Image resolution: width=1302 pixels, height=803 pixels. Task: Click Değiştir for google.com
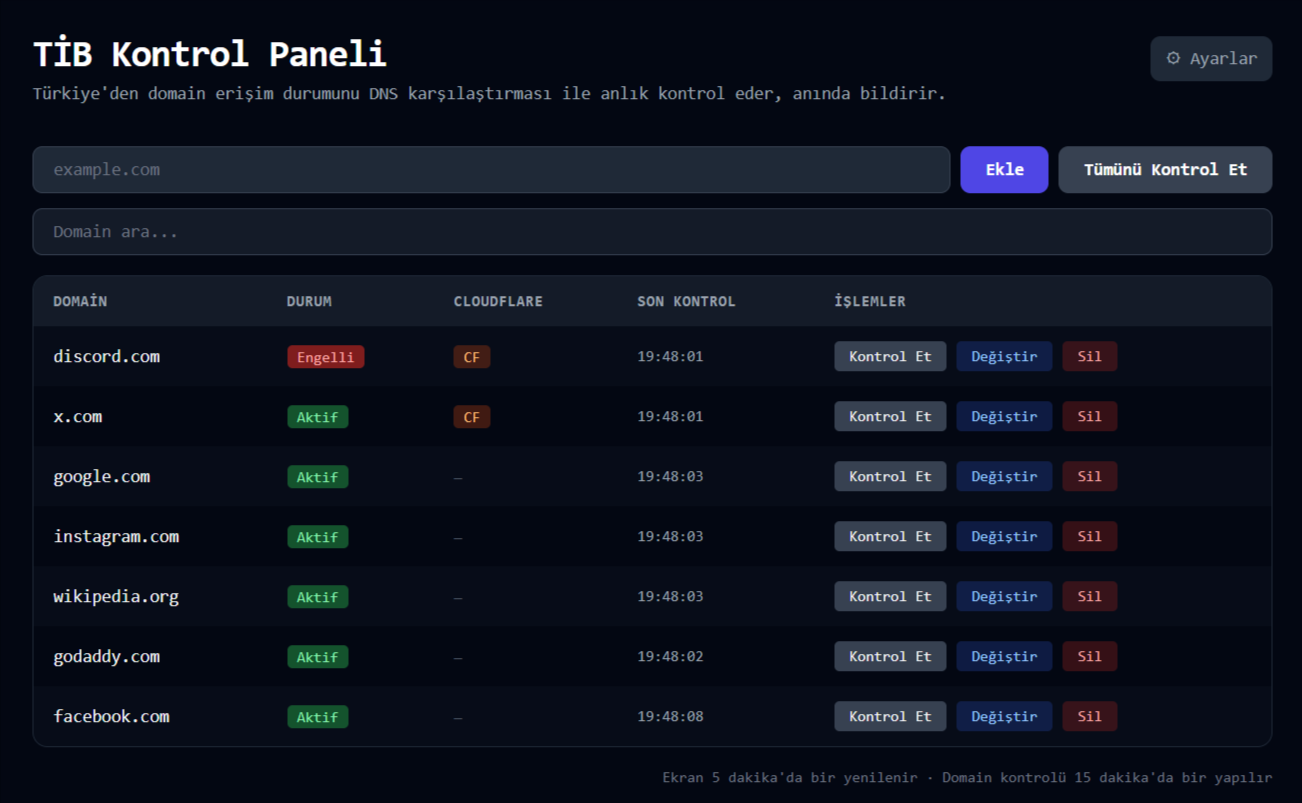[x=1004, y=477]
